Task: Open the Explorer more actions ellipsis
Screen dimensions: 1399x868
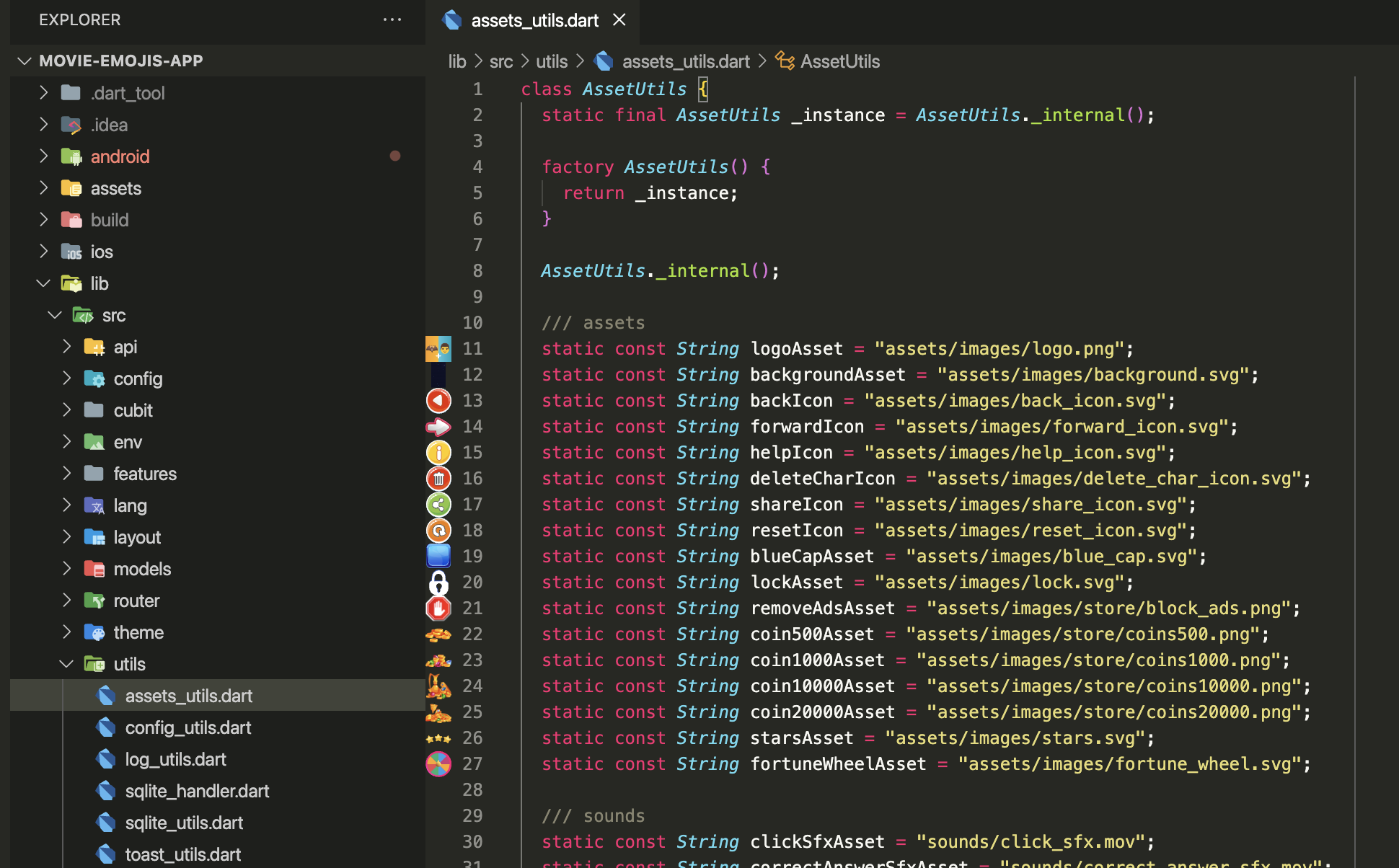Action: [392, 19]
